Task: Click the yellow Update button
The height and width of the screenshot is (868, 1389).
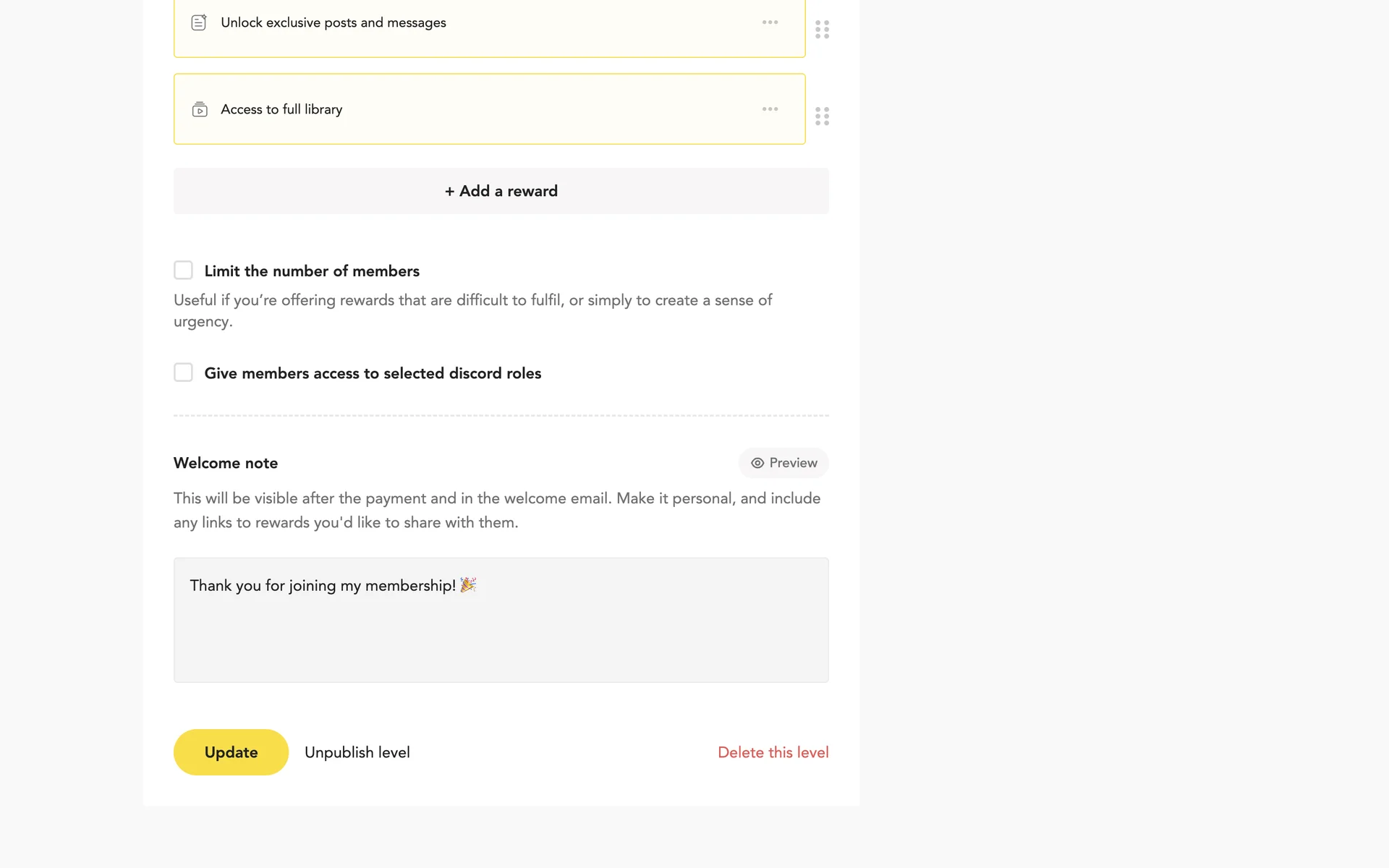Action: point(231,752)
